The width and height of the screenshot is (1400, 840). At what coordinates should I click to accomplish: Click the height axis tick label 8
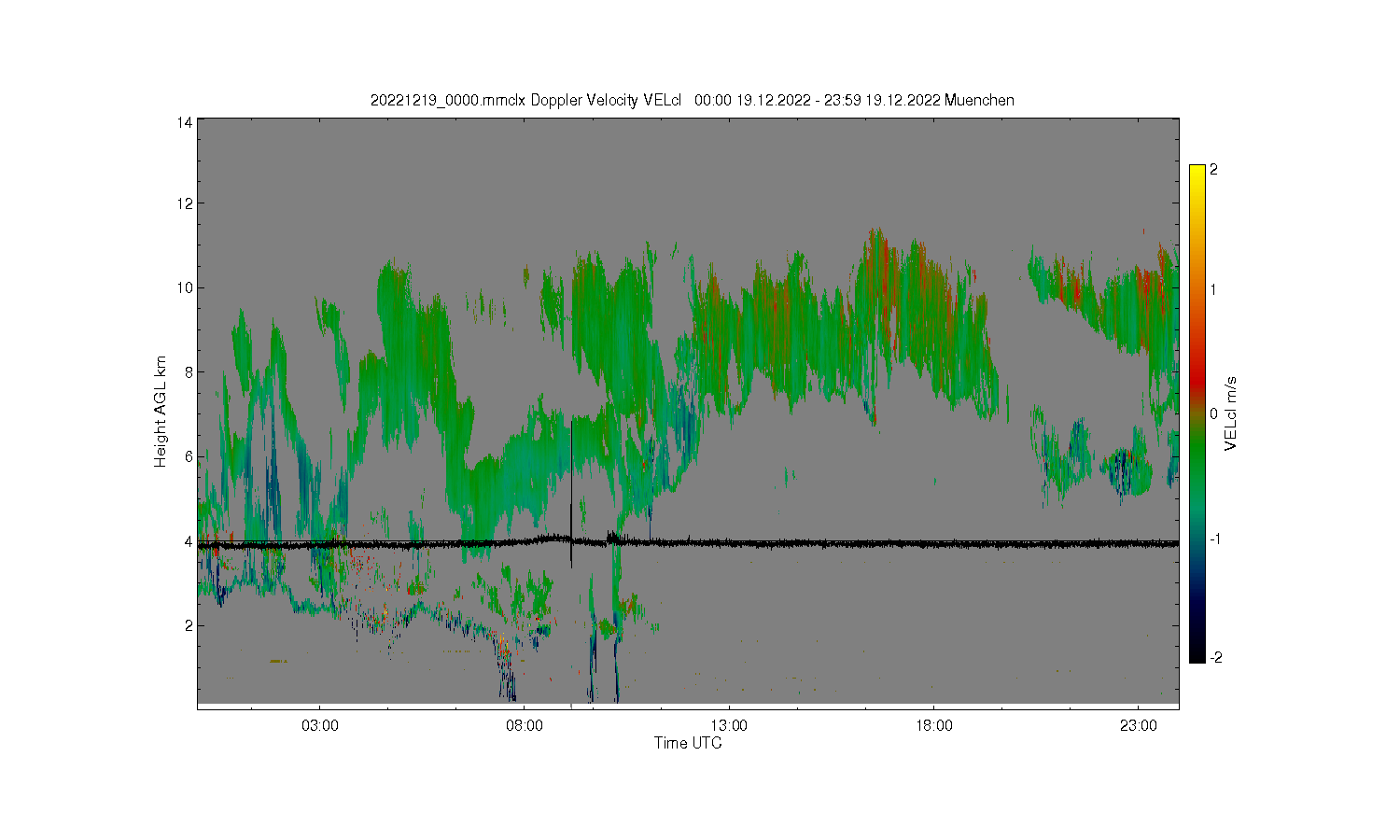coord(189,371)
